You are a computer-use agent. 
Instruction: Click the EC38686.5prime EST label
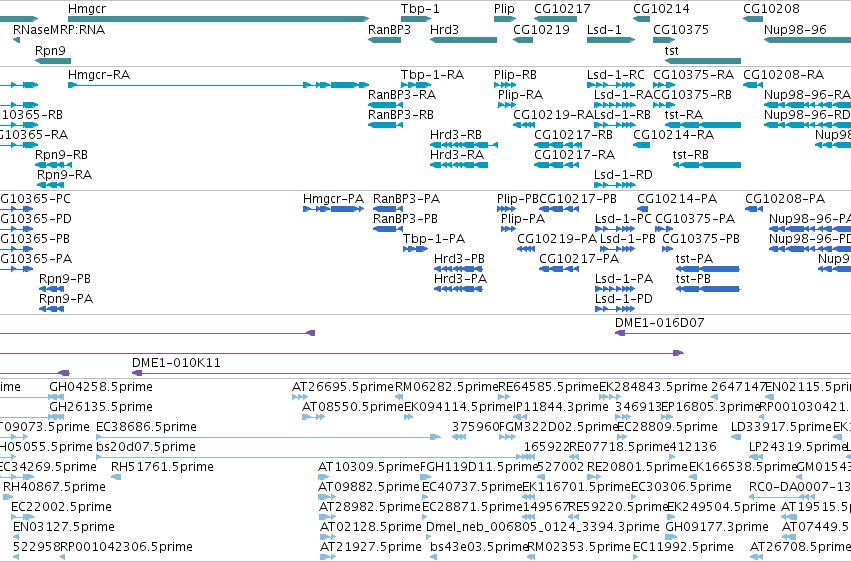coord(146,427)
